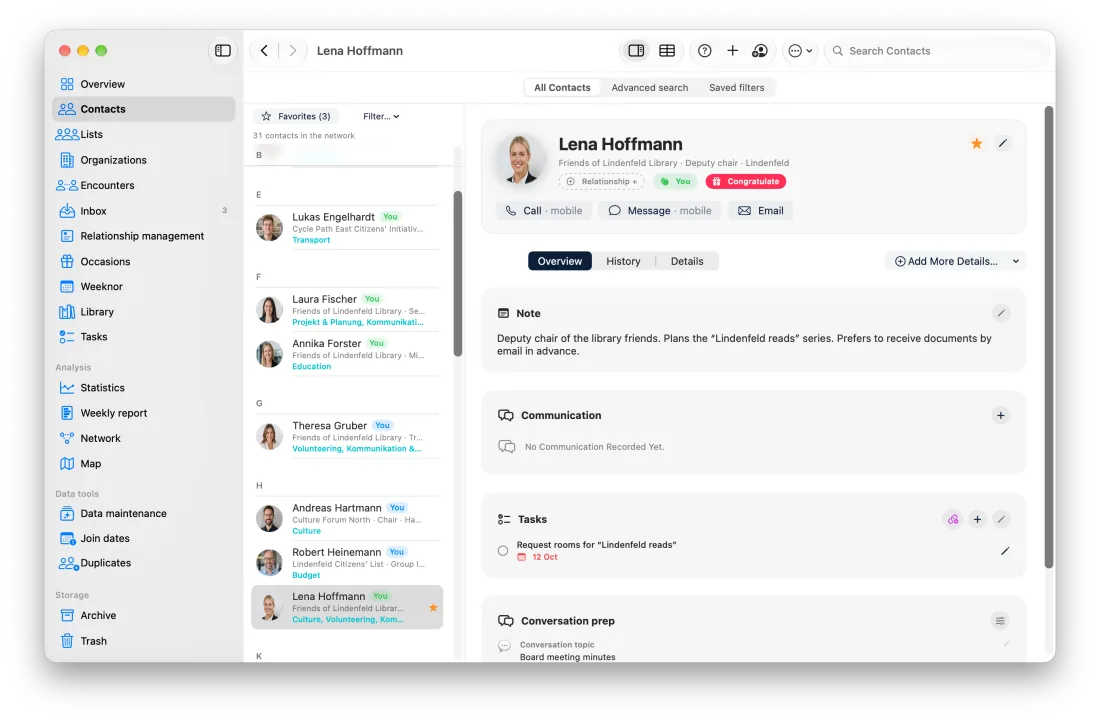Toggle favorite star in Lena Hoffmann header
This screenshot has width=1100, height=721.
[977, 144]
